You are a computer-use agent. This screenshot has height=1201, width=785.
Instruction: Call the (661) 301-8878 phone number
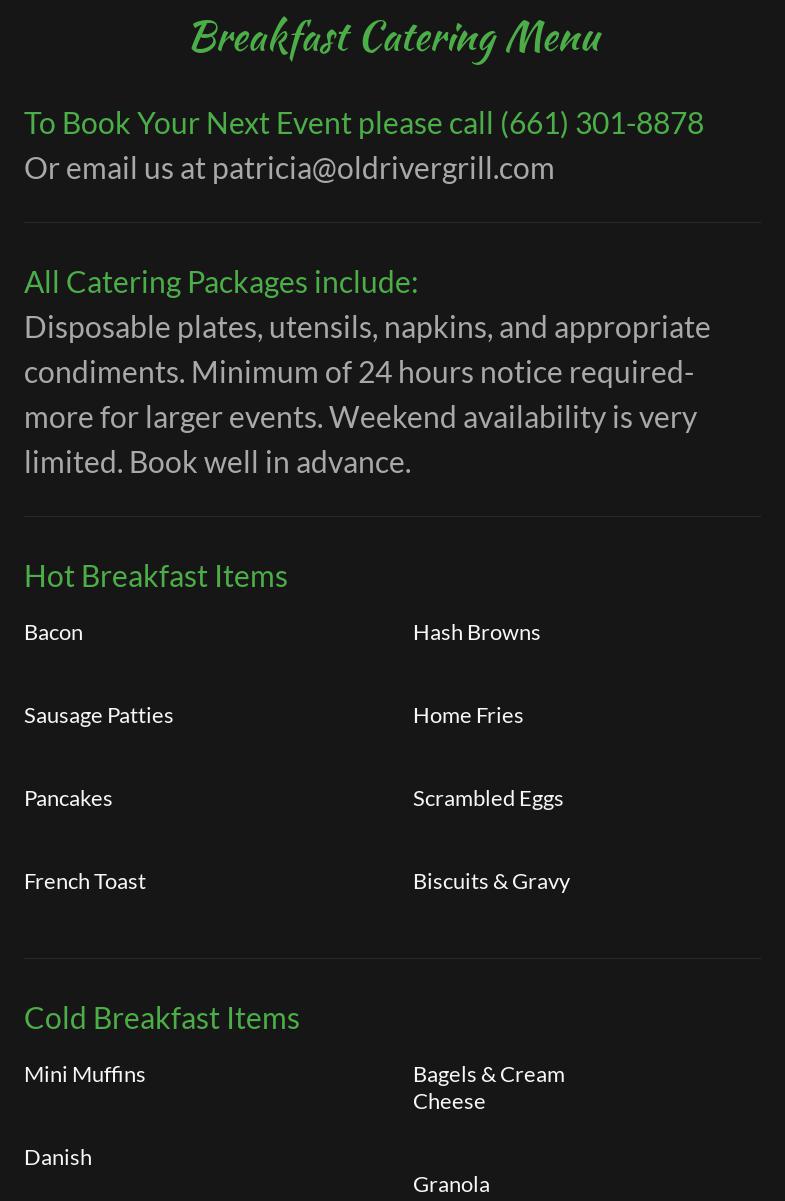(x=601, y=123)
